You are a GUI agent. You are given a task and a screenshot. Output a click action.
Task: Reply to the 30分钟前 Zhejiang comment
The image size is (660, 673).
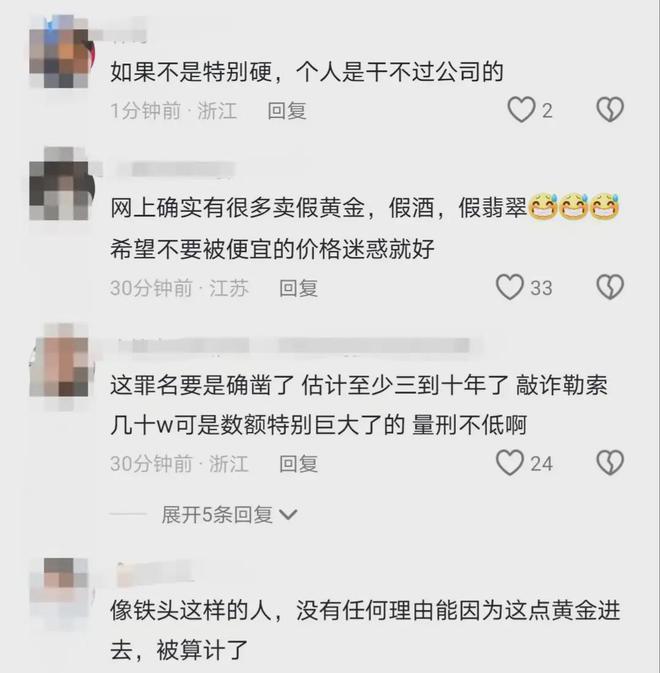(x=298, y=464)
